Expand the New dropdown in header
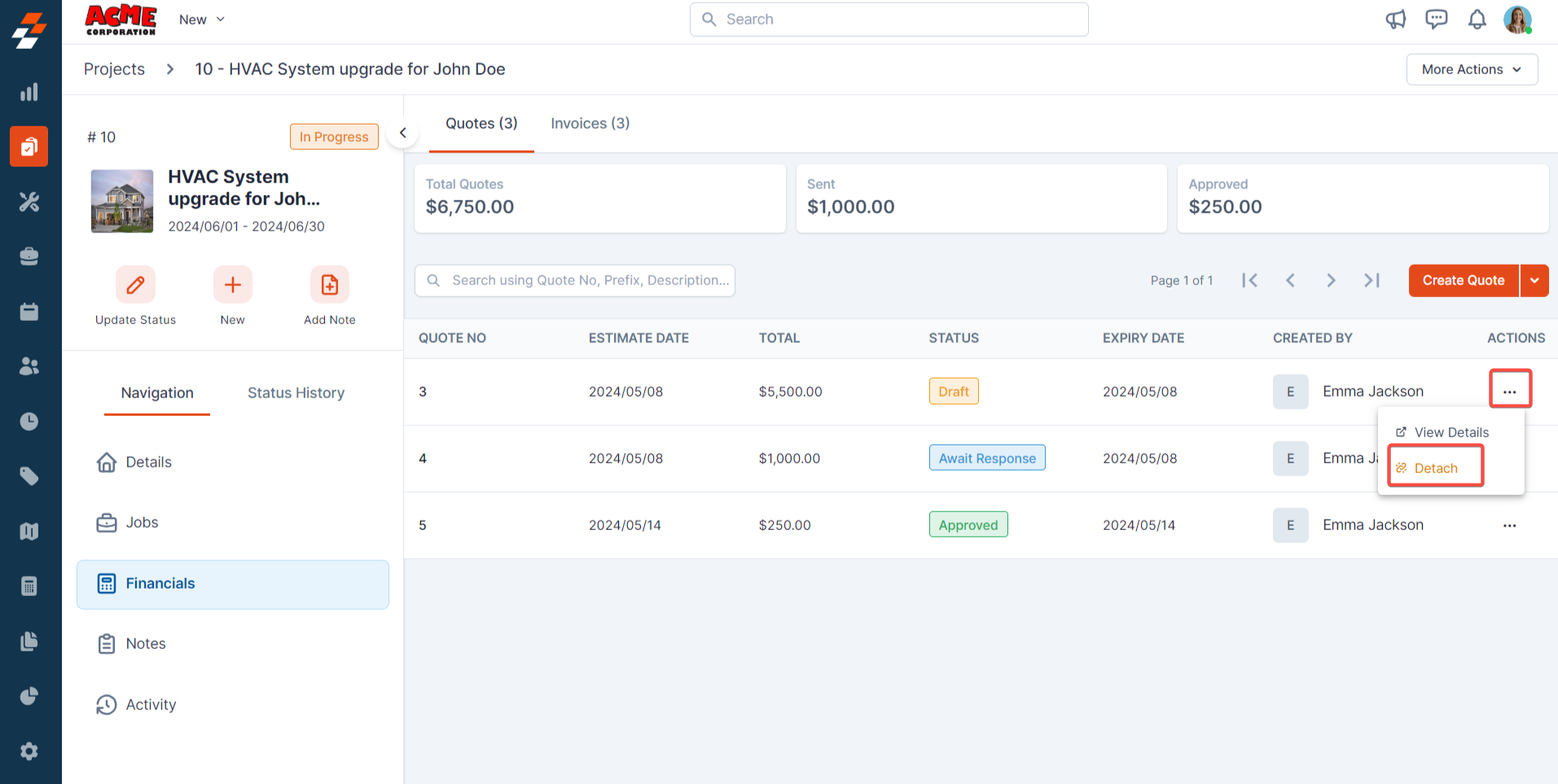 (201, 20)
